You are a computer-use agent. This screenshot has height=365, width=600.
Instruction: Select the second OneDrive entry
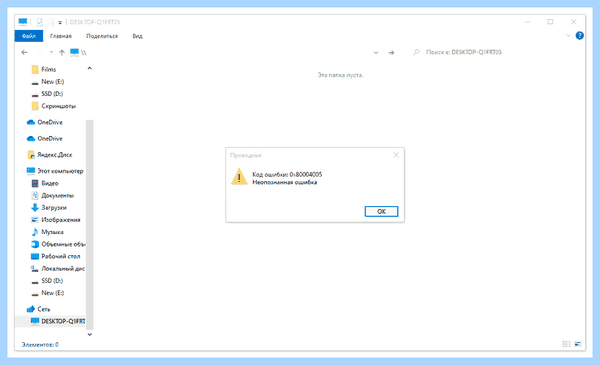pyautogui.click(x=50, y=139)
